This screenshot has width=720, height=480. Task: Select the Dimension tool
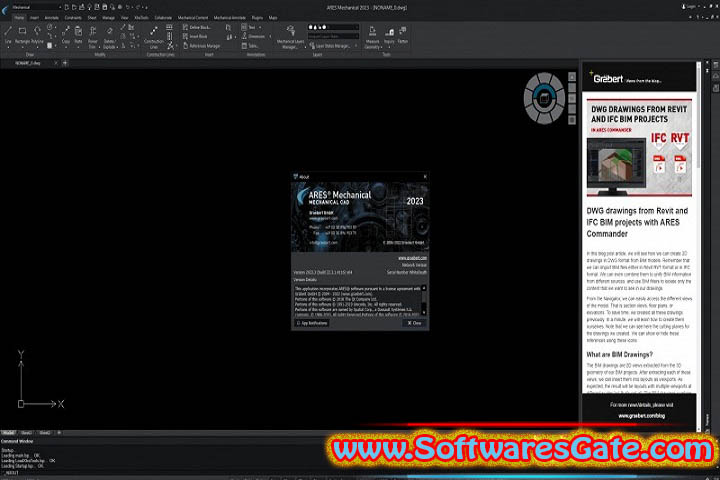click(x=253, y=36)
